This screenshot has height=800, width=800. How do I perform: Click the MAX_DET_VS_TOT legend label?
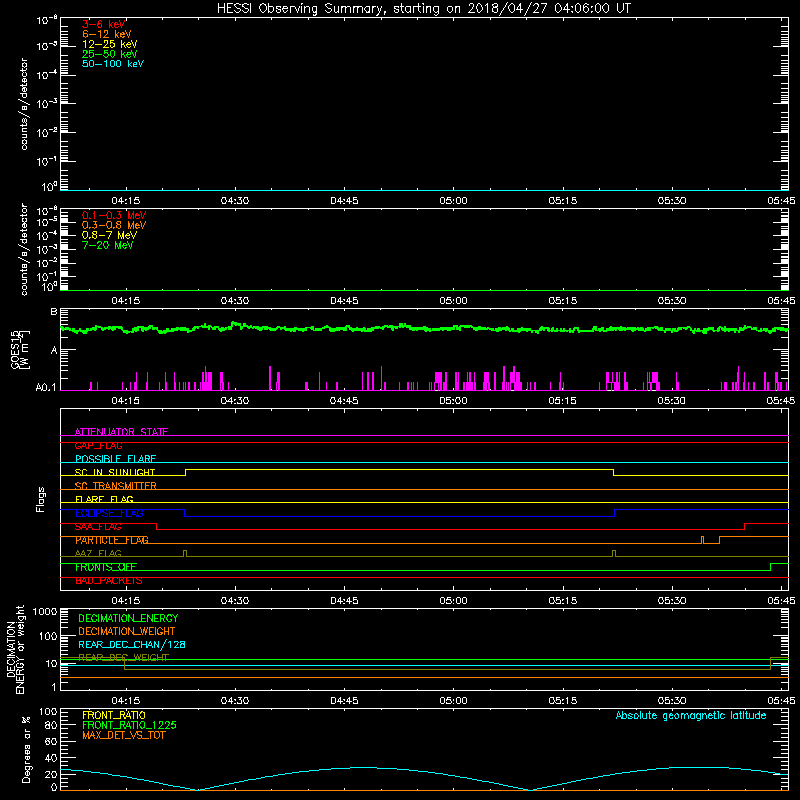click(x=123, y=735)
